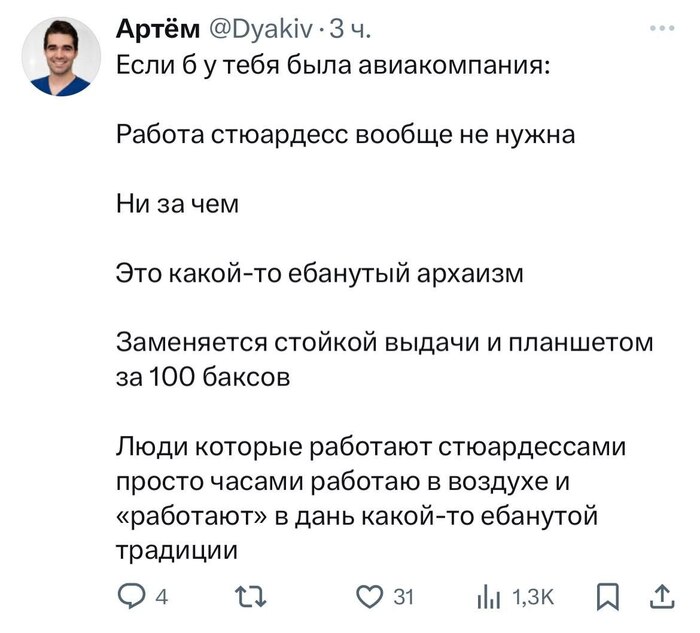
Task: Like the tweet with the heart icon
Action: (x=372, y=598)
